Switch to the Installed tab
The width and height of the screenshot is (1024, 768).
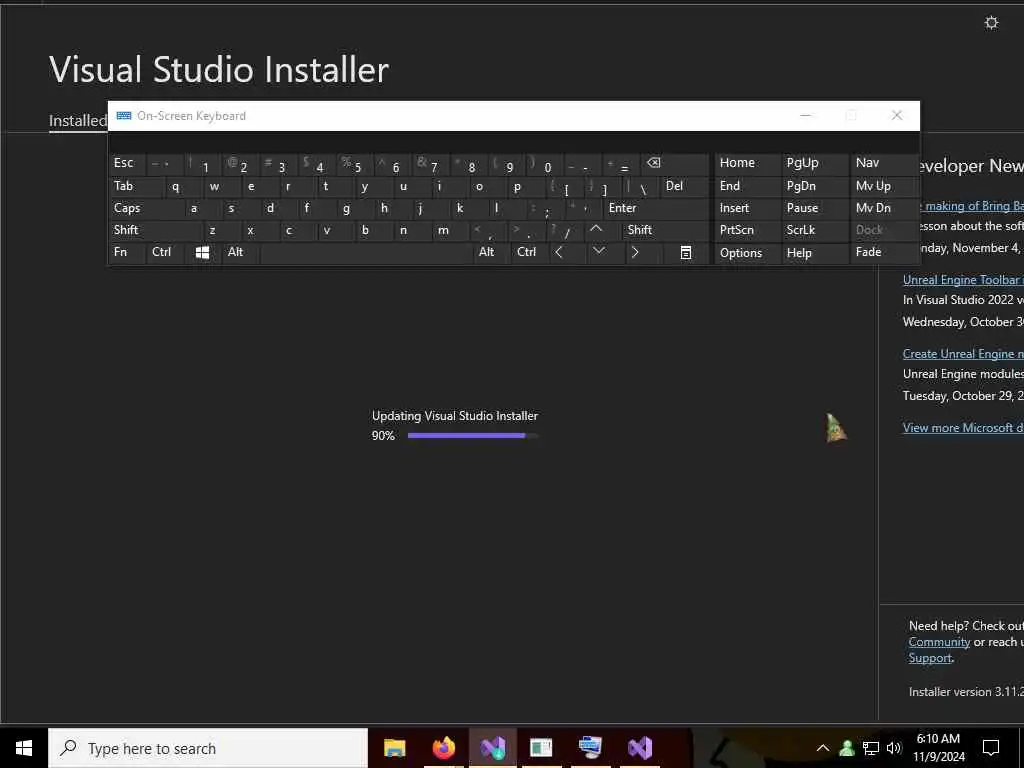click(78, 121)
